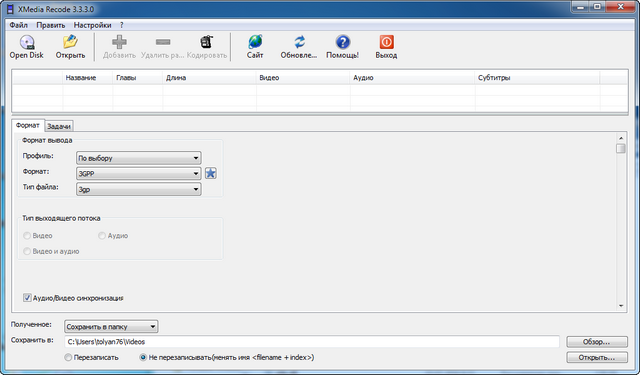Expand the Сохранить в папку dropdown
The height and width of the screenshot is (375, 640).
tap(111, 326)
